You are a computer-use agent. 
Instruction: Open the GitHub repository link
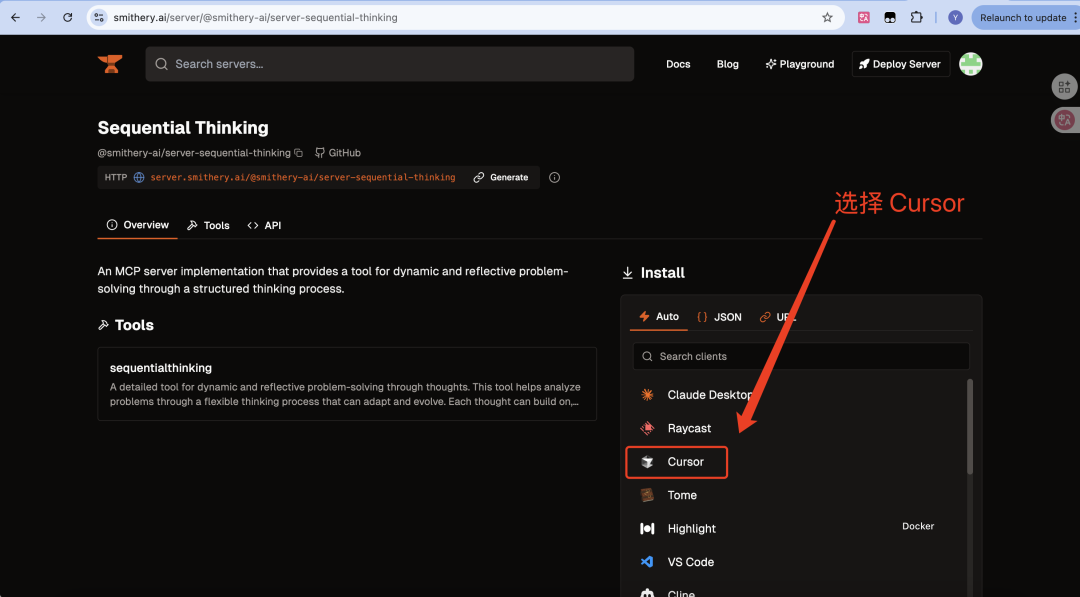coord(338,153)
